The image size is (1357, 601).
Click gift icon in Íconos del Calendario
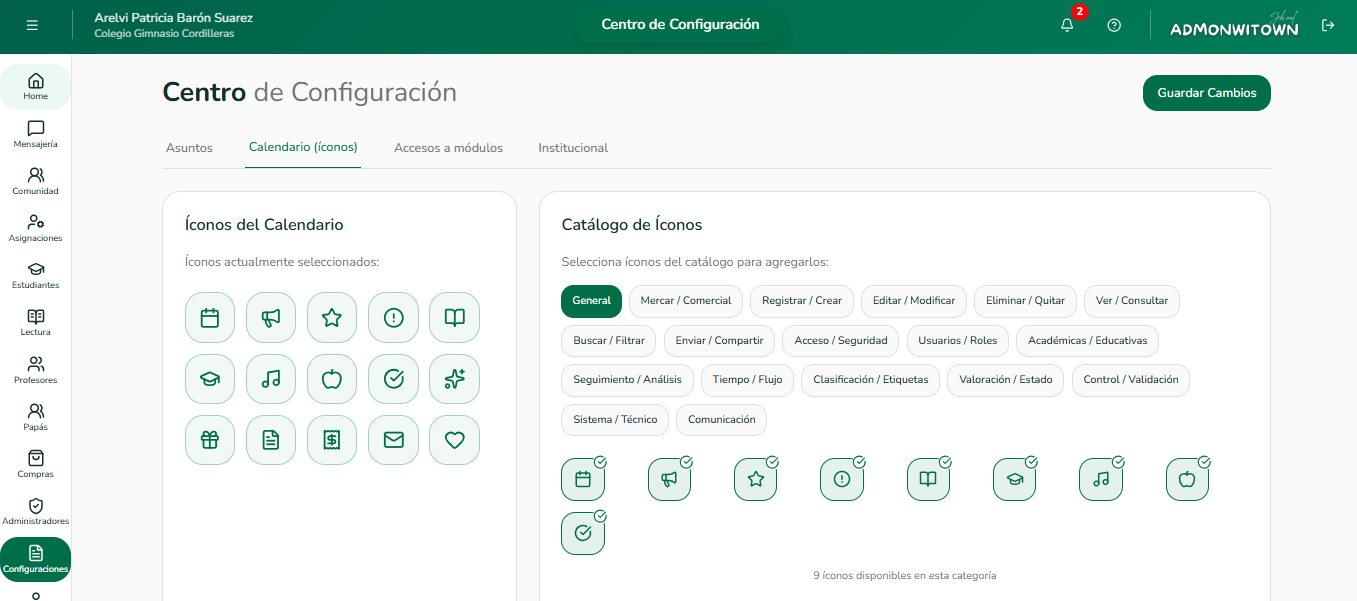210,440
